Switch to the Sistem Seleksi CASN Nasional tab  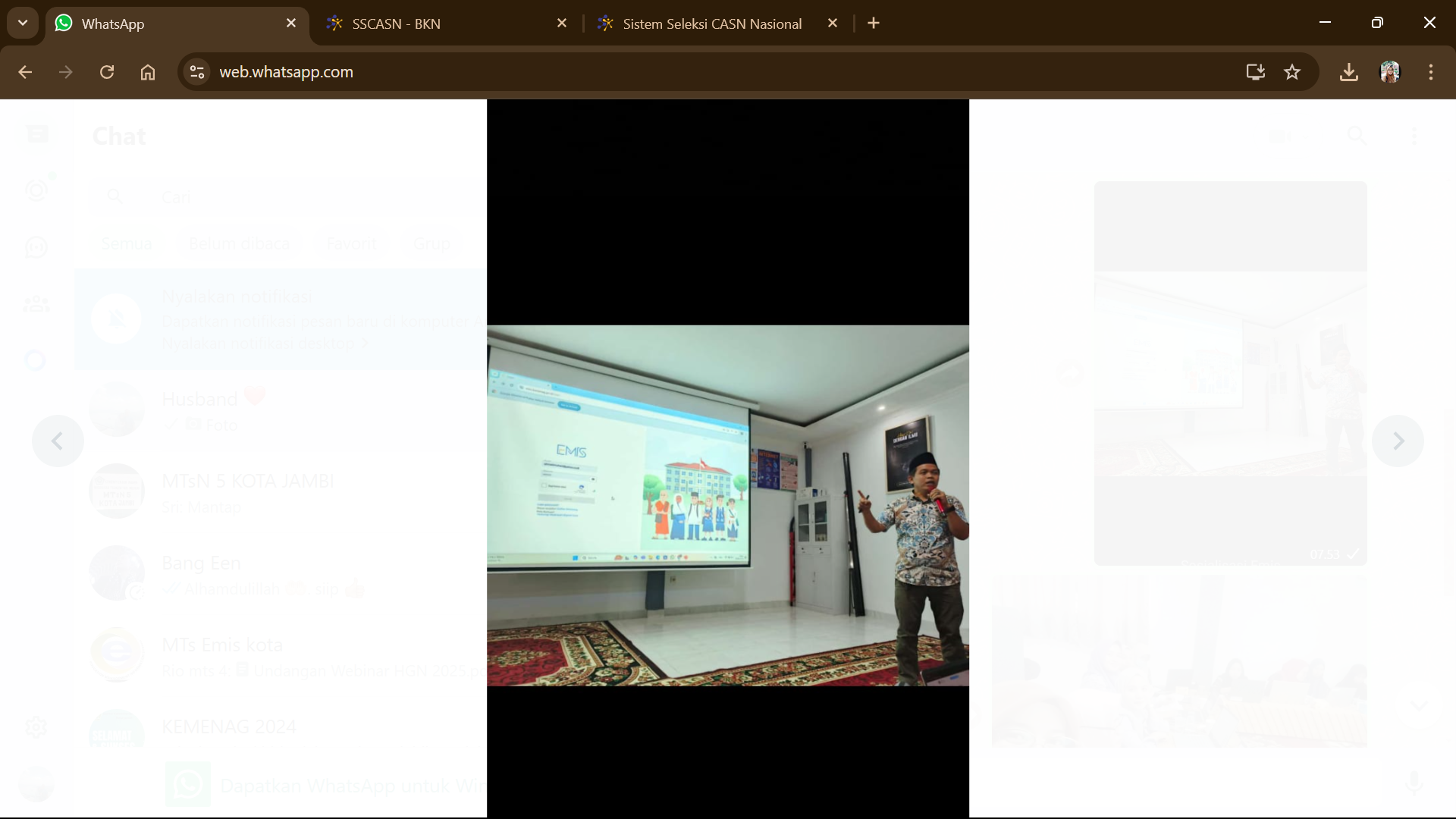[x=711, y=24]
